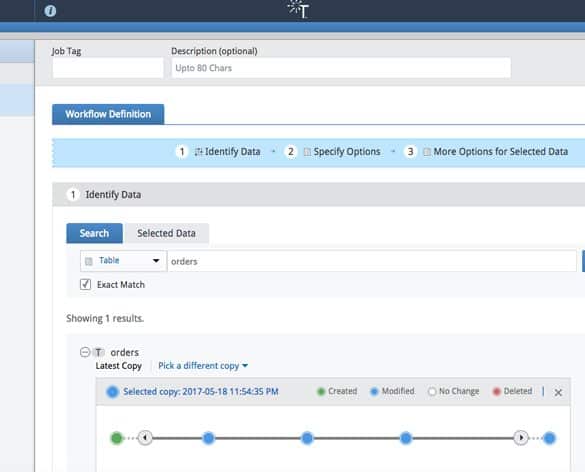Click the green Created marker on the timeline
This screenshot has height=472, width=585.
117,438
